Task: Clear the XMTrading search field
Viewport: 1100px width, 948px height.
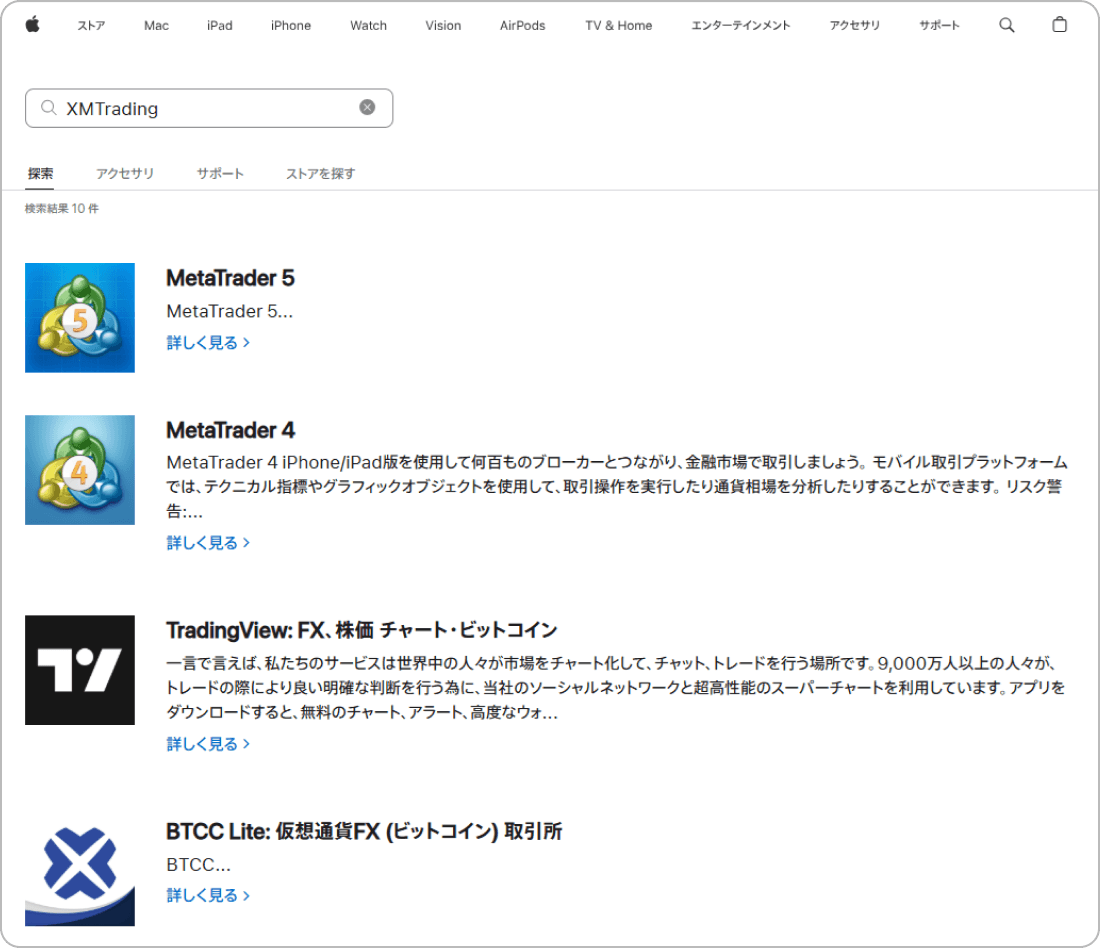Action: (x=367, y=107)
